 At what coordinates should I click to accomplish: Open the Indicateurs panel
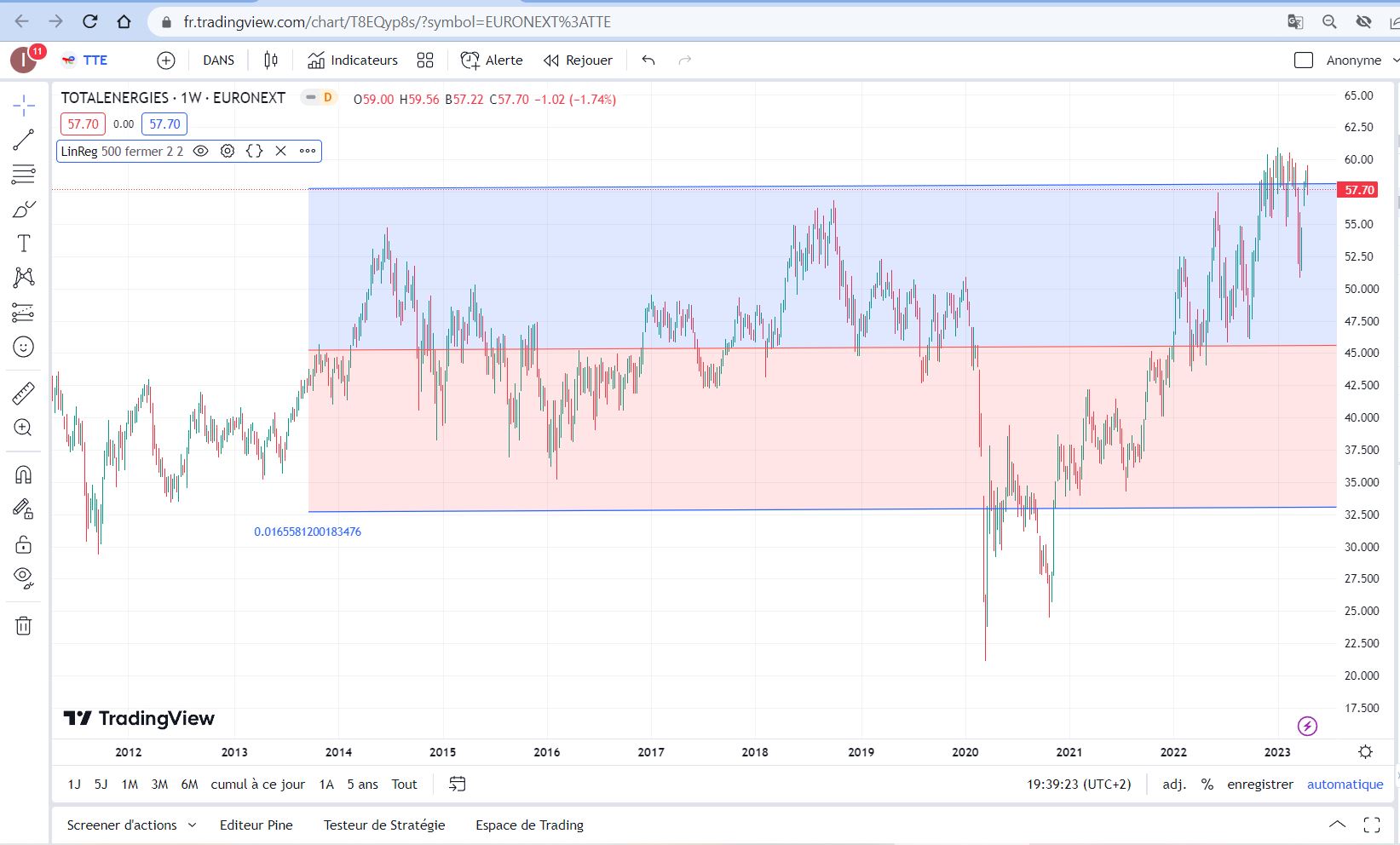pyautogui.click(x=353, y=60)
